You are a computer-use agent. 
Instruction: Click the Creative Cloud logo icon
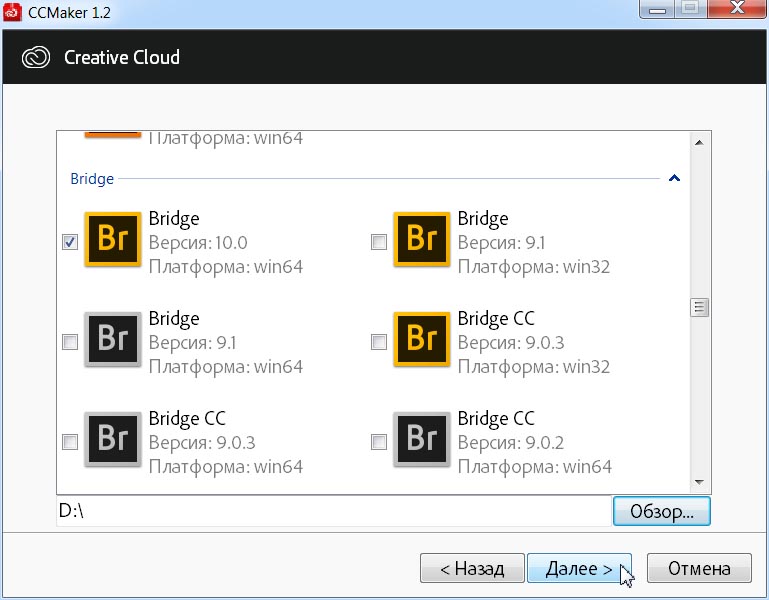click(x=36, y=57)
